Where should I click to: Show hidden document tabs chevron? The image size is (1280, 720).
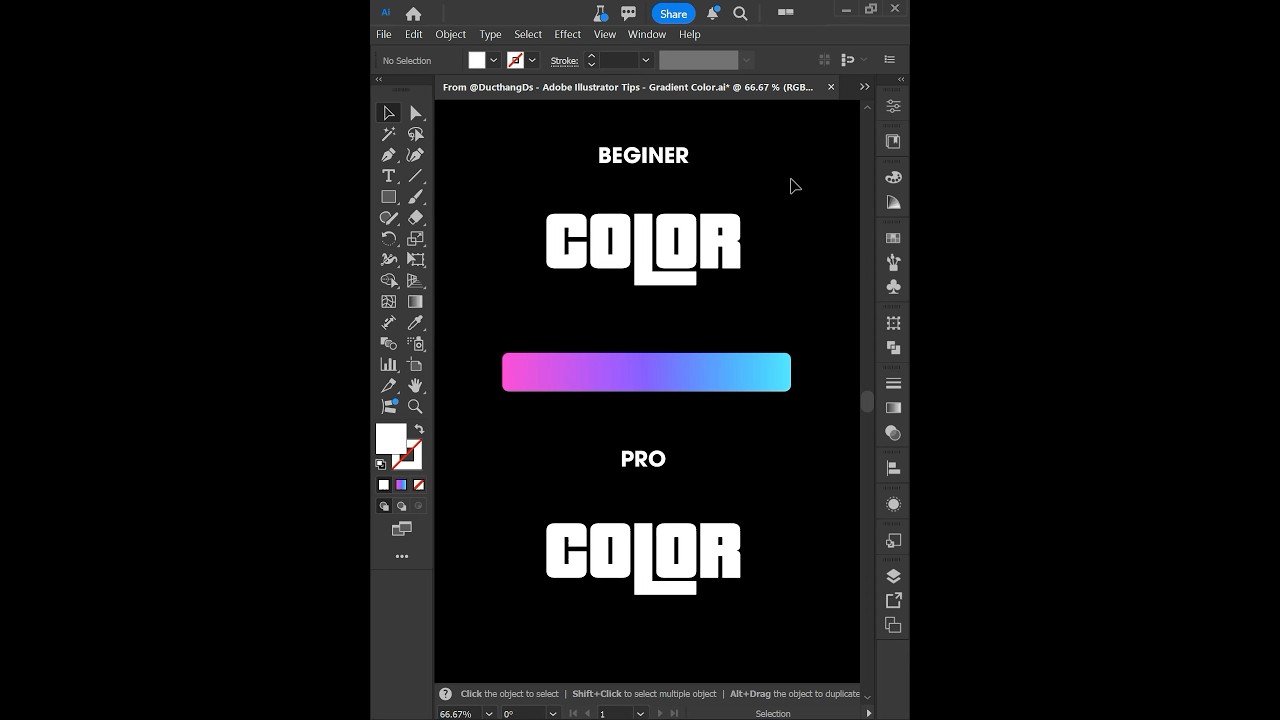coord(865,87)
